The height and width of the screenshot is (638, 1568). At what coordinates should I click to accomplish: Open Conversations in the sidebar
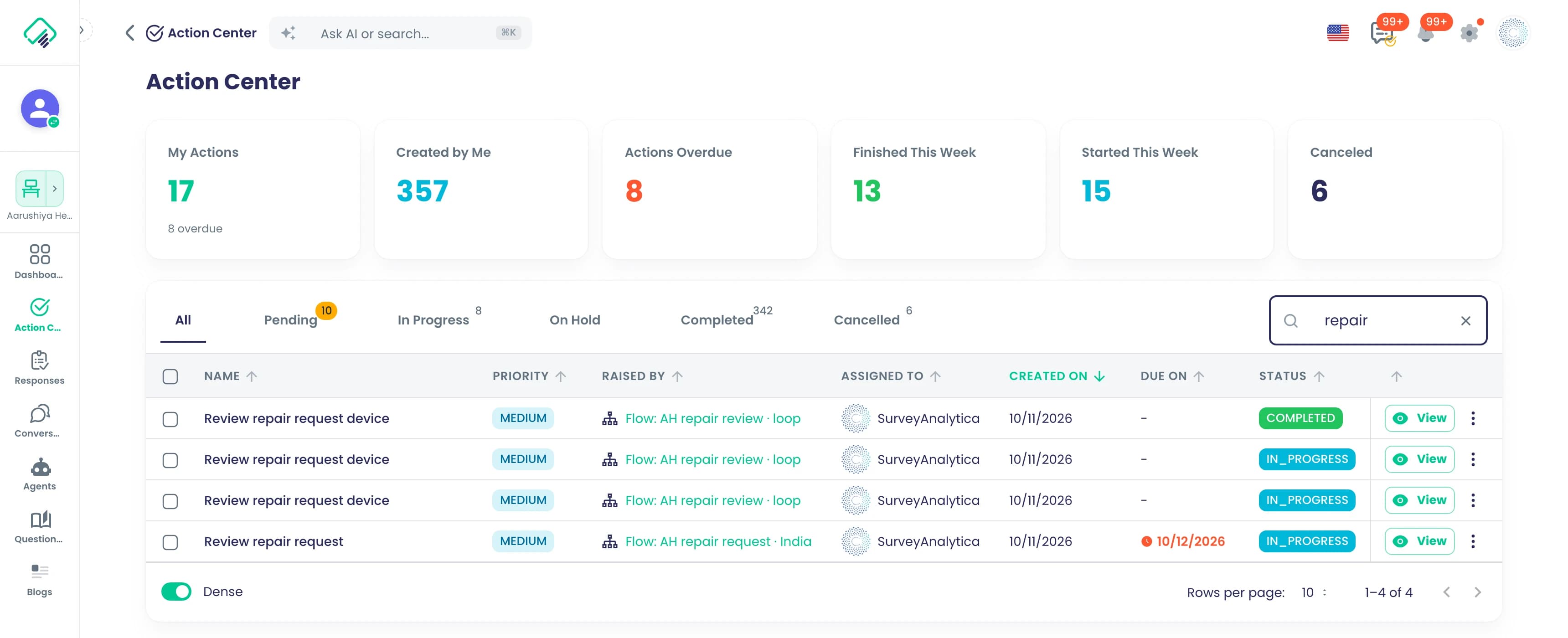(x=40, y=420)
